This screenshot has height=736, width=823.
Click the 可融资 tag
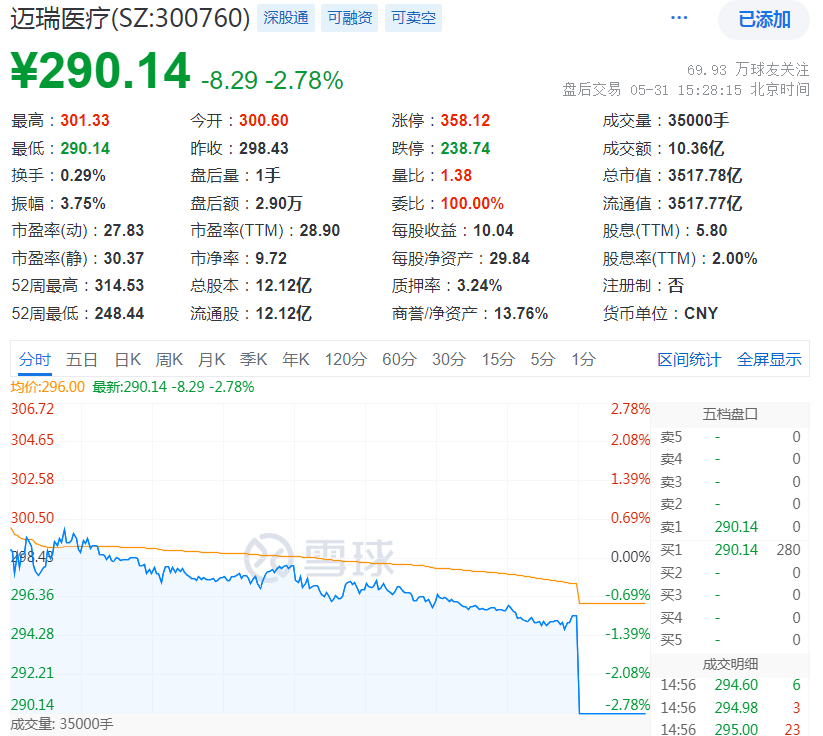tap(350, 18)
